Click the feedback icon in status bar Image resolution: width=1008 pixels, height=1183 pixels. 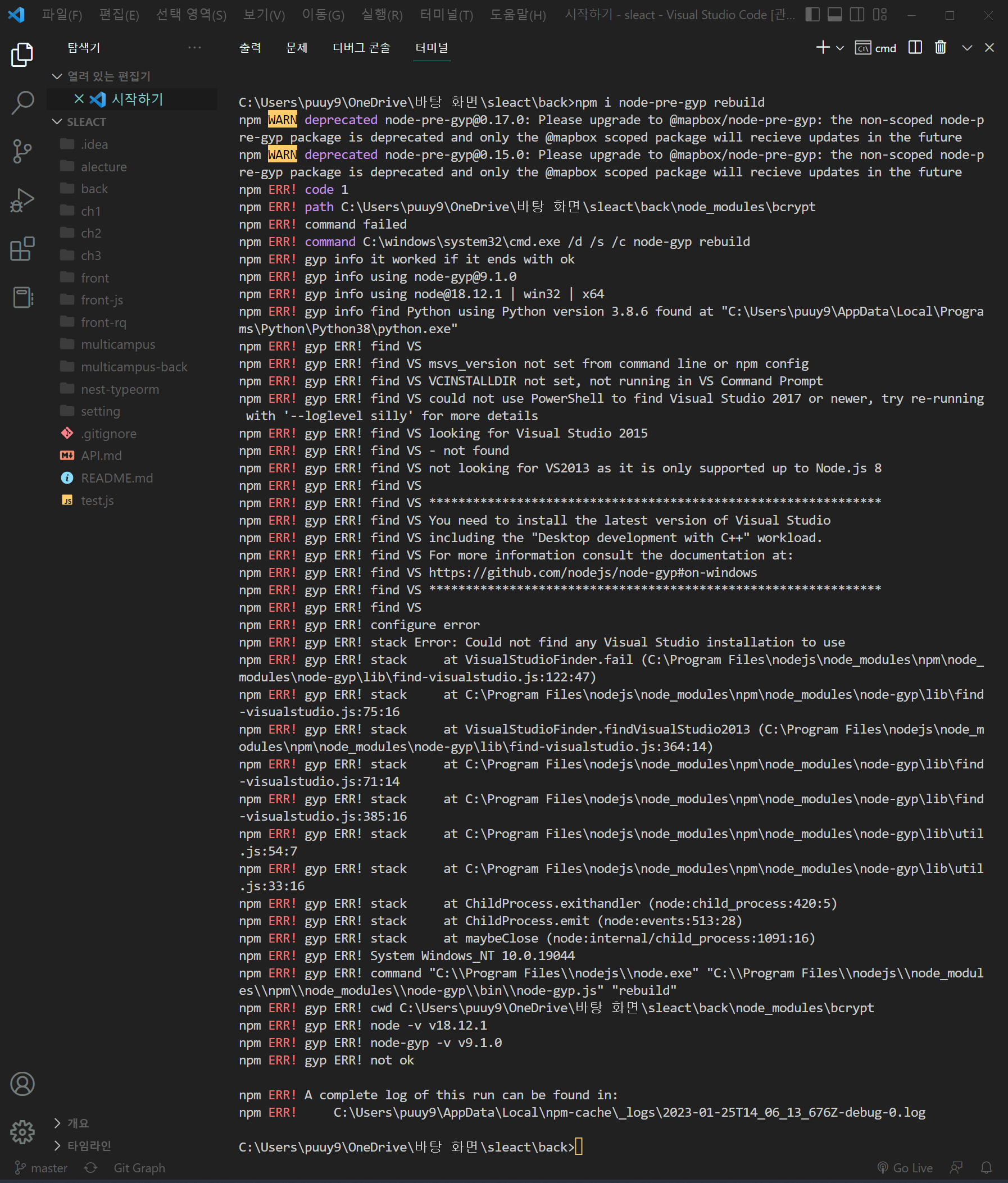[956, 1168]
